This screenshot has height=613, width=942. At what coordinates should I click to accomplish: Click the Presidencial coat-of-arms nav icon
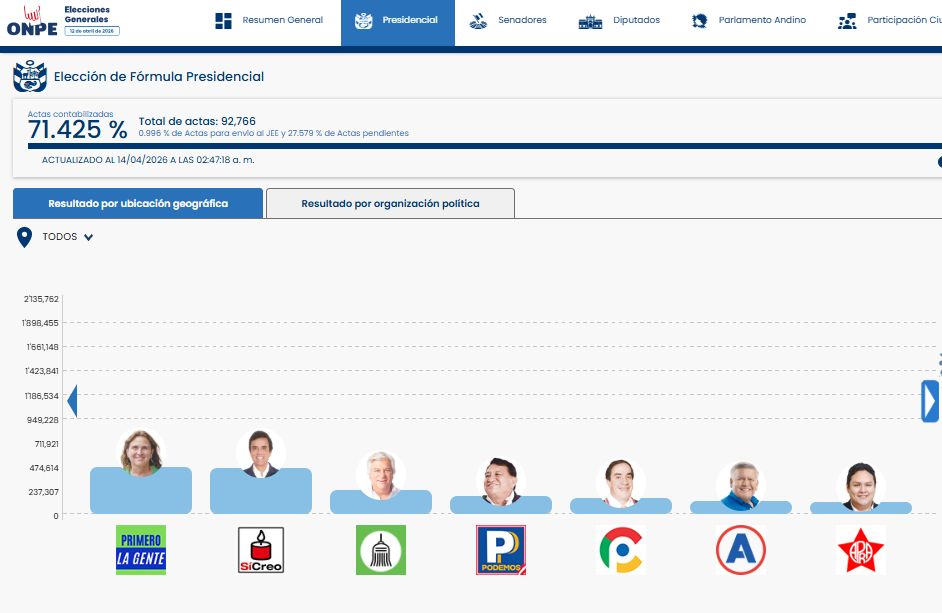coord(363,21)
